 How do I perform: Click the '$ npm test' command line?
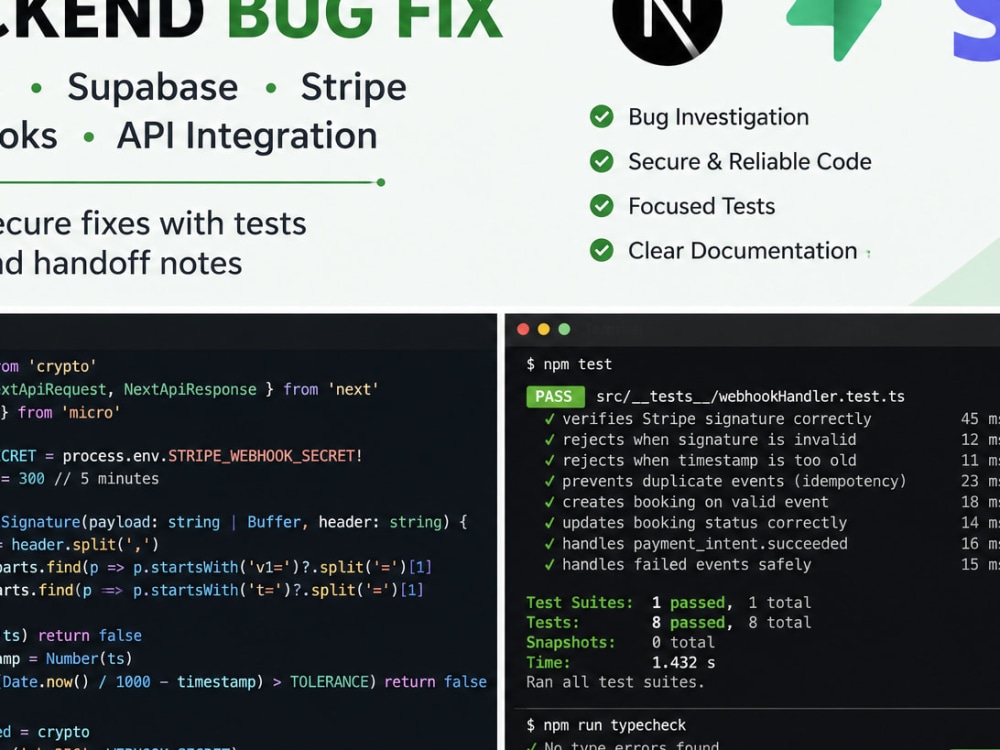point(569,364)
